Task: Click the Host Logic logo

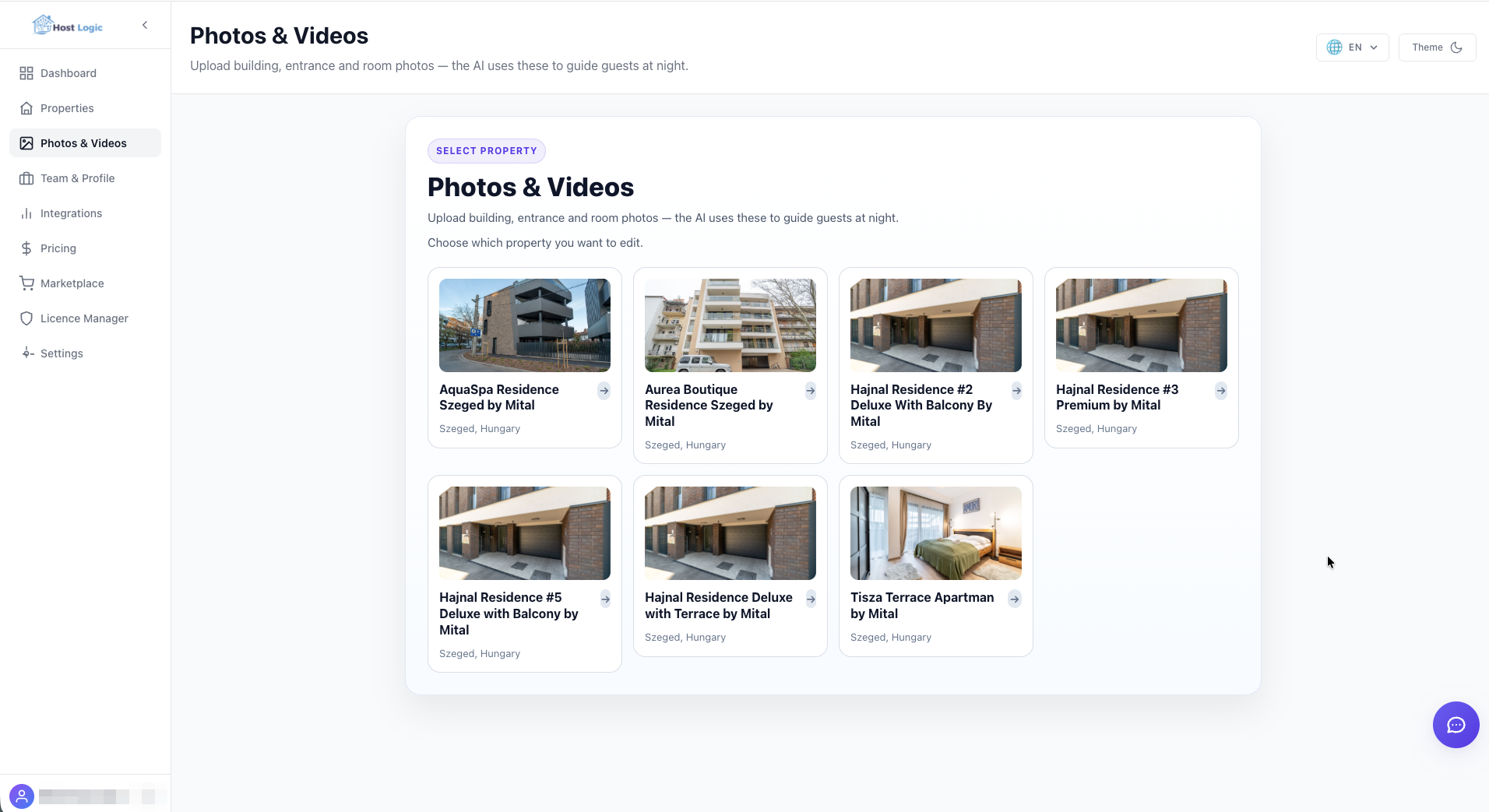Action: (x=68, y=26)
